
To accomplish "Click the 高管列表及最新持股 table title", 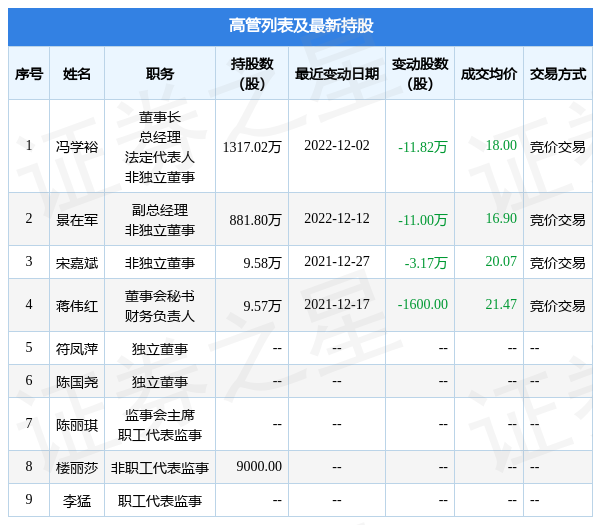I will click(301, 26).
